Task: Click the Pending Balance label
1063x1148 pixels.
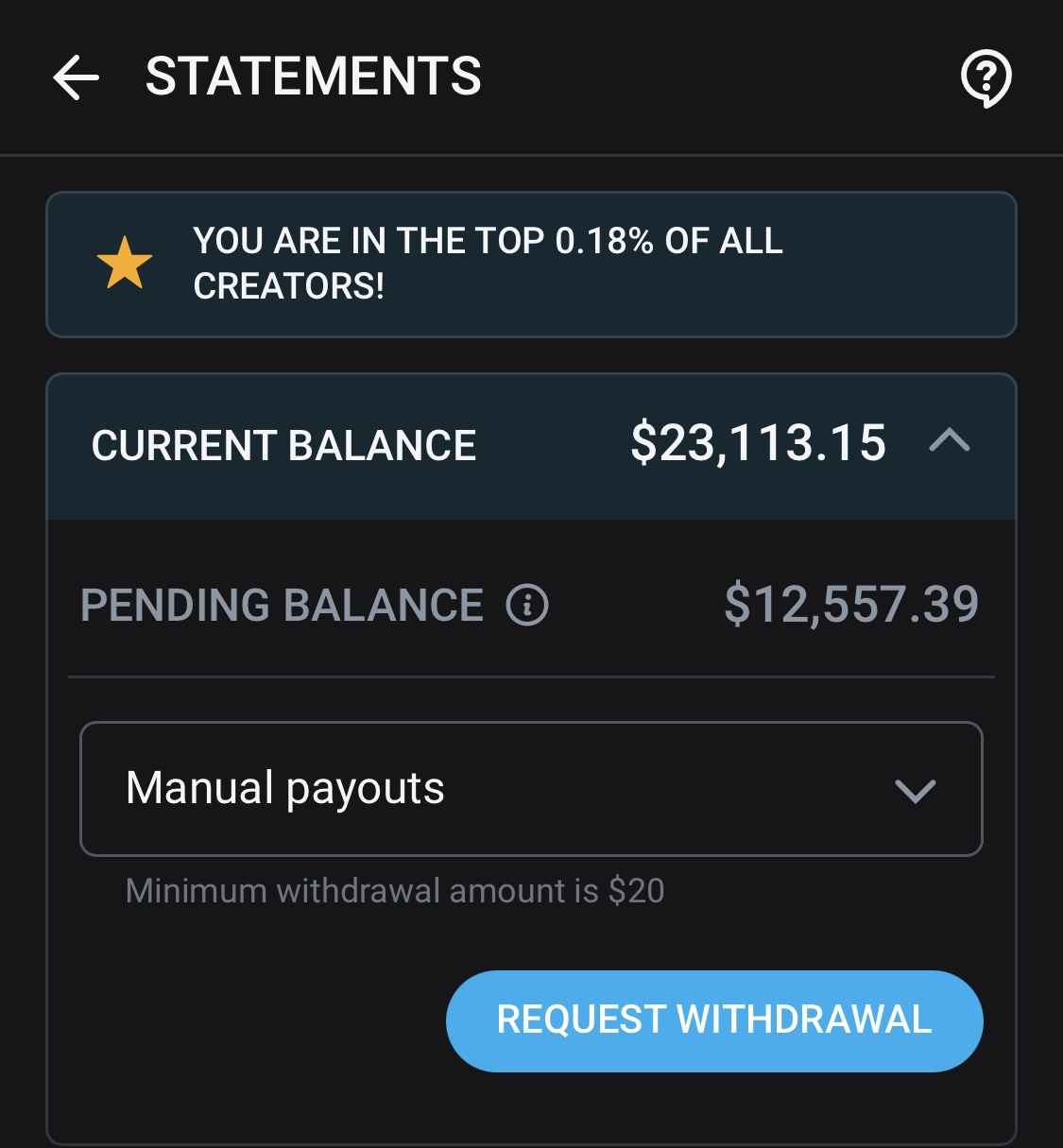Action: [282, 606]
